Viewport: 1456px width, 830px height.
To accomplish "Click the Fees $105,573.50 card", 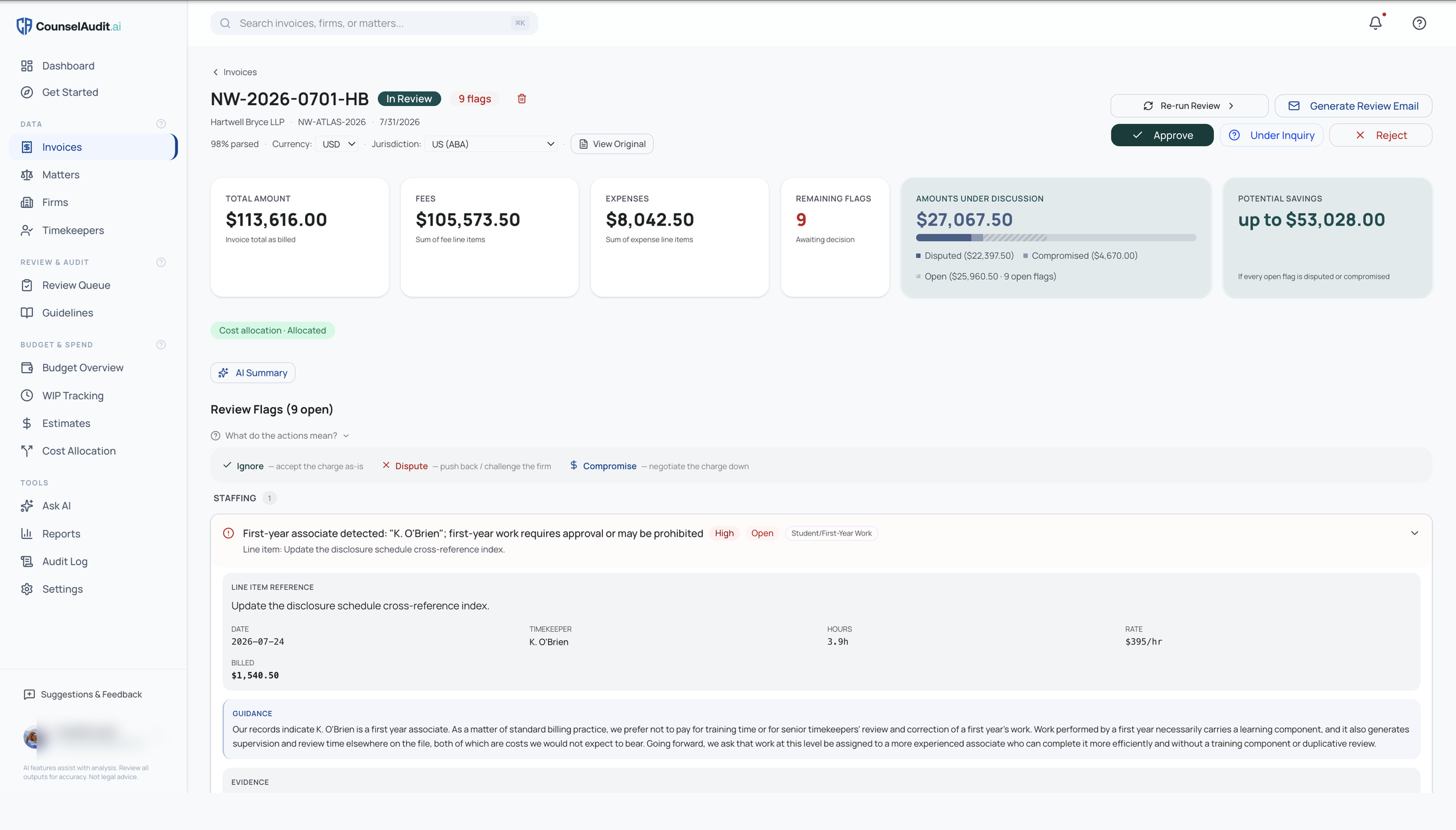I will point(490,237).
